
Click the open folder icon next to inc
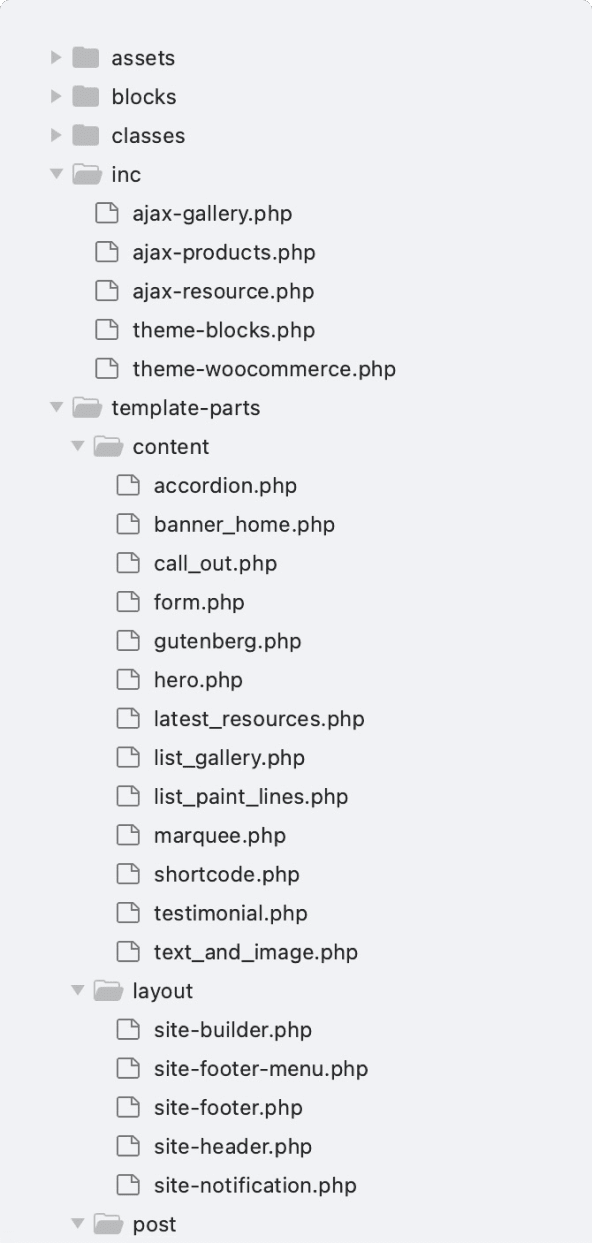84,174
